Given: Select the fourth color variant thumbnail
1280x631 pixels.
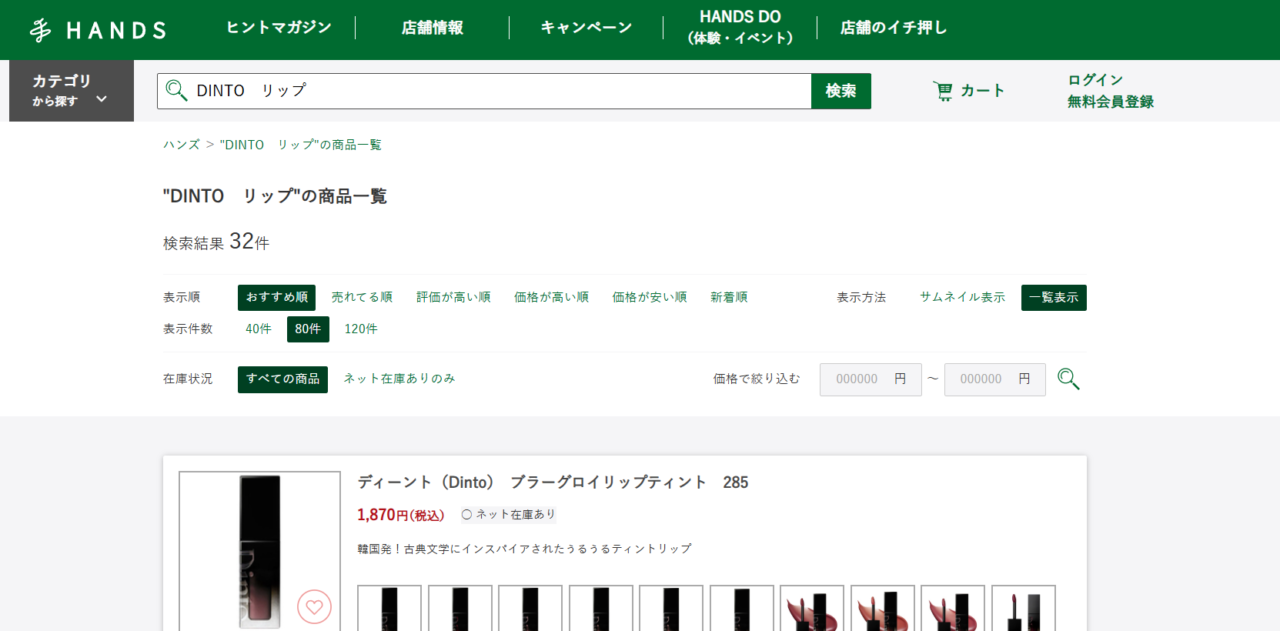Looking at the screenshot, I should click(x=601, y=608).
